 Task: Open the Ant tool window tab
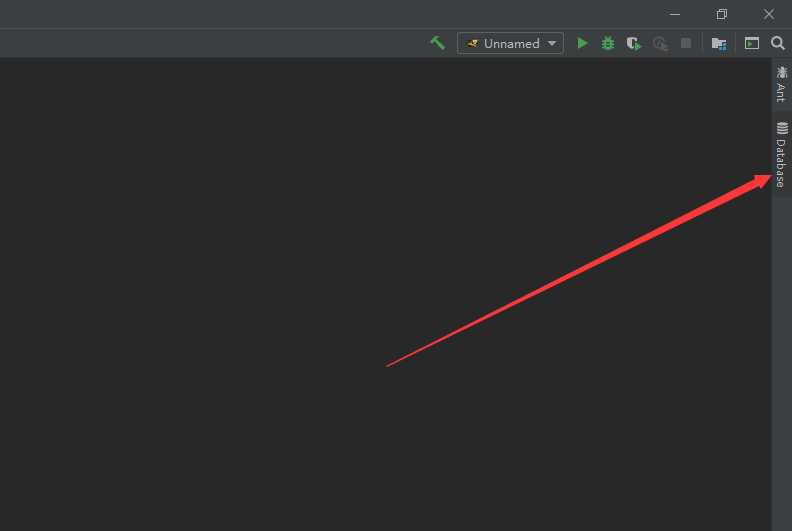click(781, 84)
